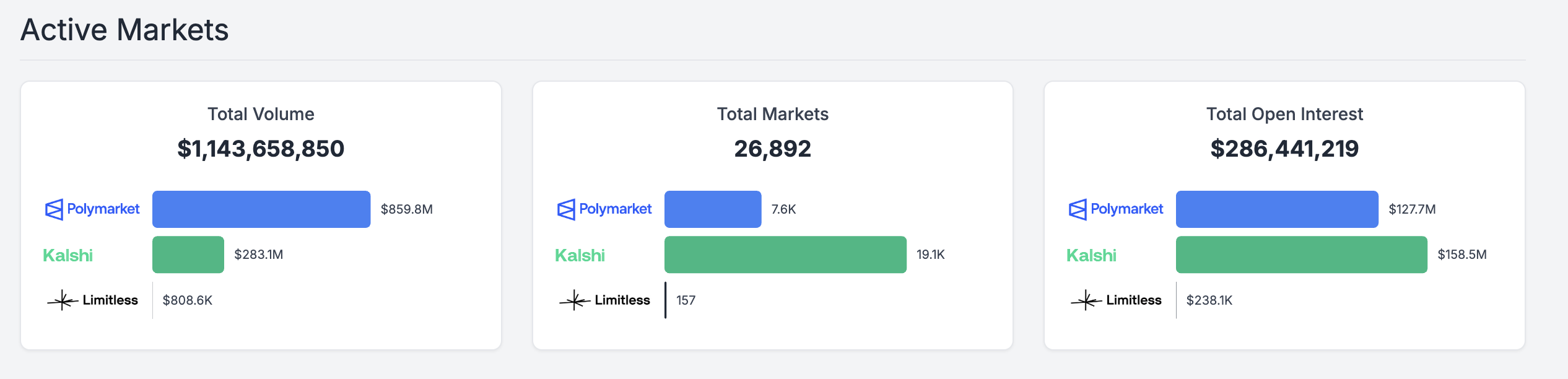Click the Limitless logo in Open Interest card
Screen dimensions: 1568x379
[1116, 300]
